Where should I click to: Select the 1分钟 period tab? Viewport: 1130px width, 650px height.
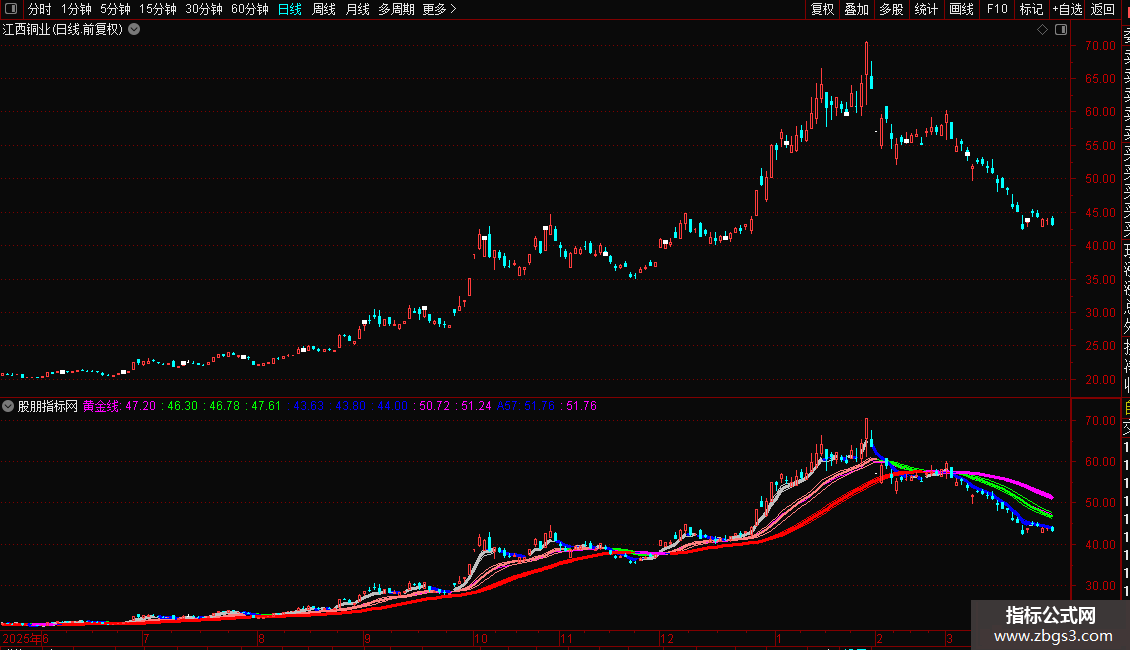click(76, 9)
